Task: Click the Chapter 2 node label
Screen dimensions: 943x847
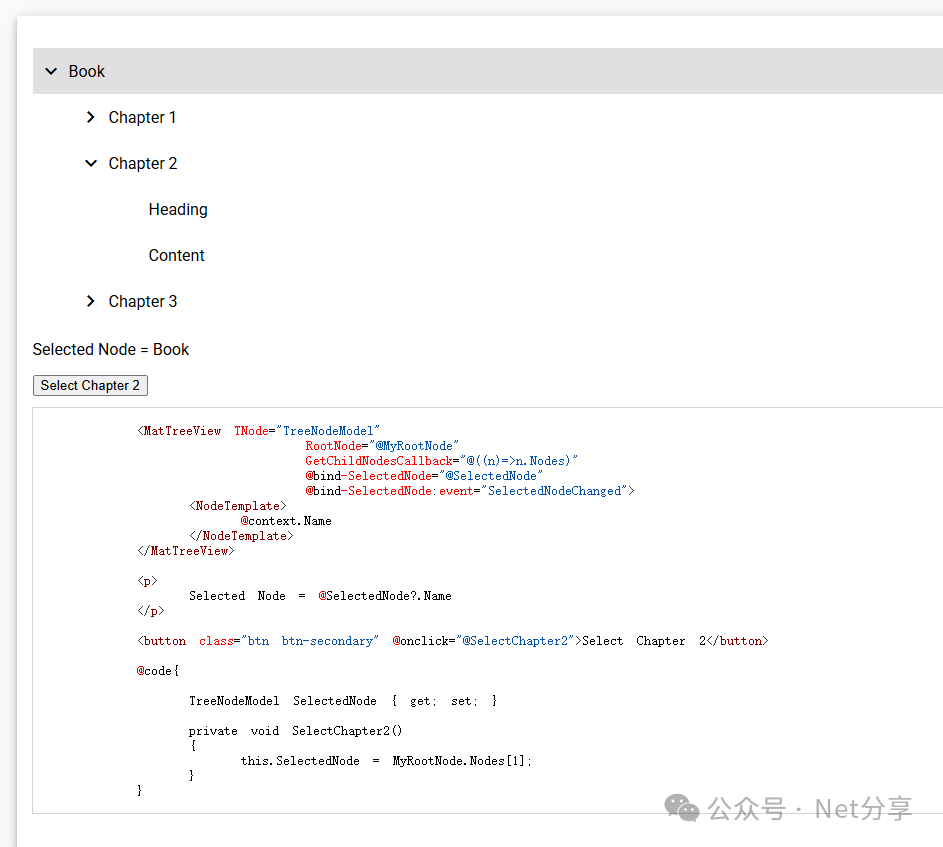Action: 143,163
